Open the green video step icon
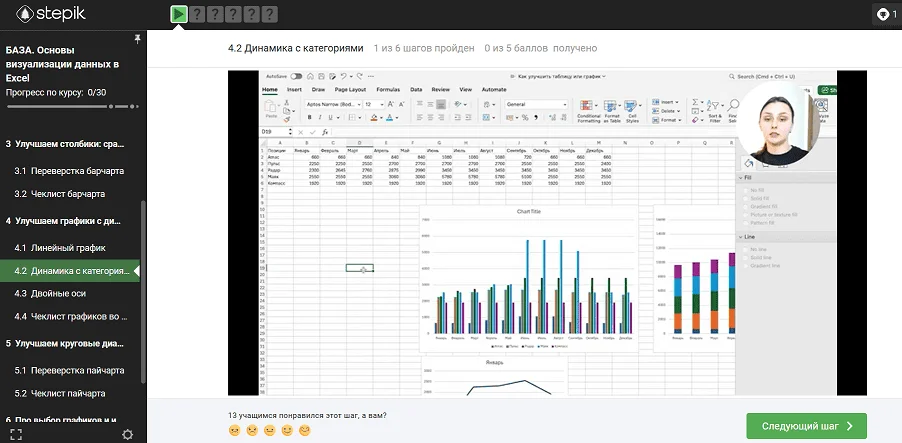Image resolution: width=902 pixels, height=443 pixels. click(x=178, y=14)
